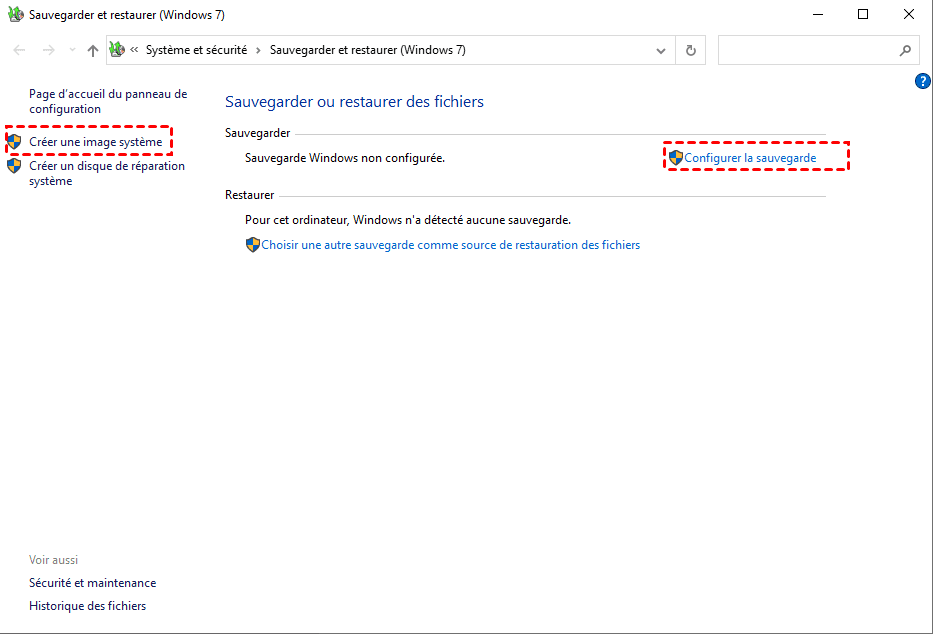Close the Sauvegarder et restaurer window
The width and height of the screenshot is (933, 634).
pos(909,14)
